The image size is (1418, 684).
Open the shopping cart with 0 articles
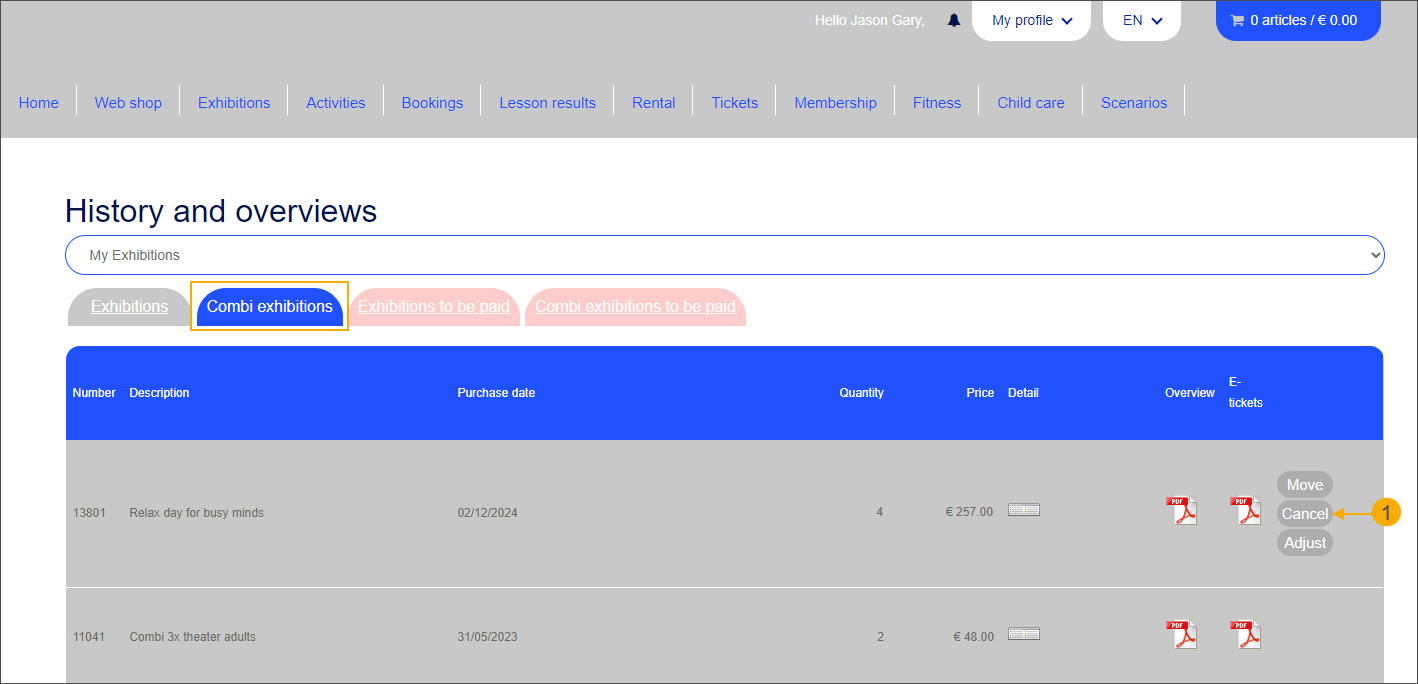pyautogui.click(x=1297, y=20)
